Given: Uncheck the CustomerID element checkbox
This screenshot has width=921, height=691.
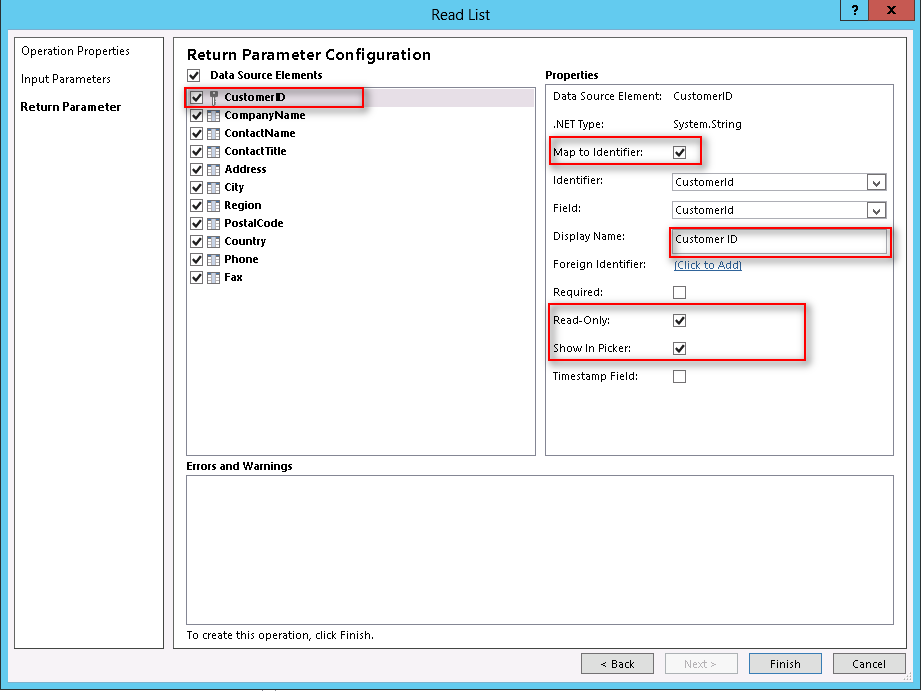Looking at the screenshot, I should click(x=197, y=98).
